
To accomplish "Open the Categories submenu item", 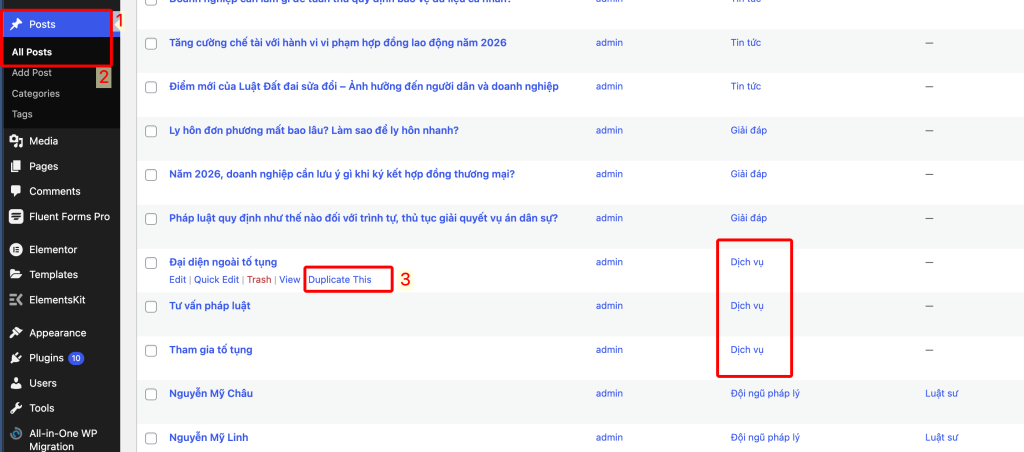I will (x=36, y=93).
